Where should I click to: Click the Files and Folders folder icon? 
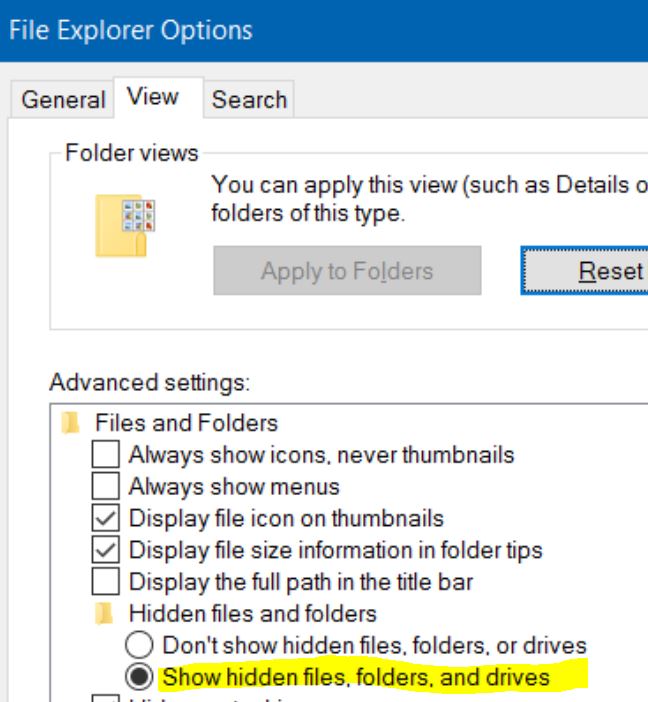click(70, 423)
